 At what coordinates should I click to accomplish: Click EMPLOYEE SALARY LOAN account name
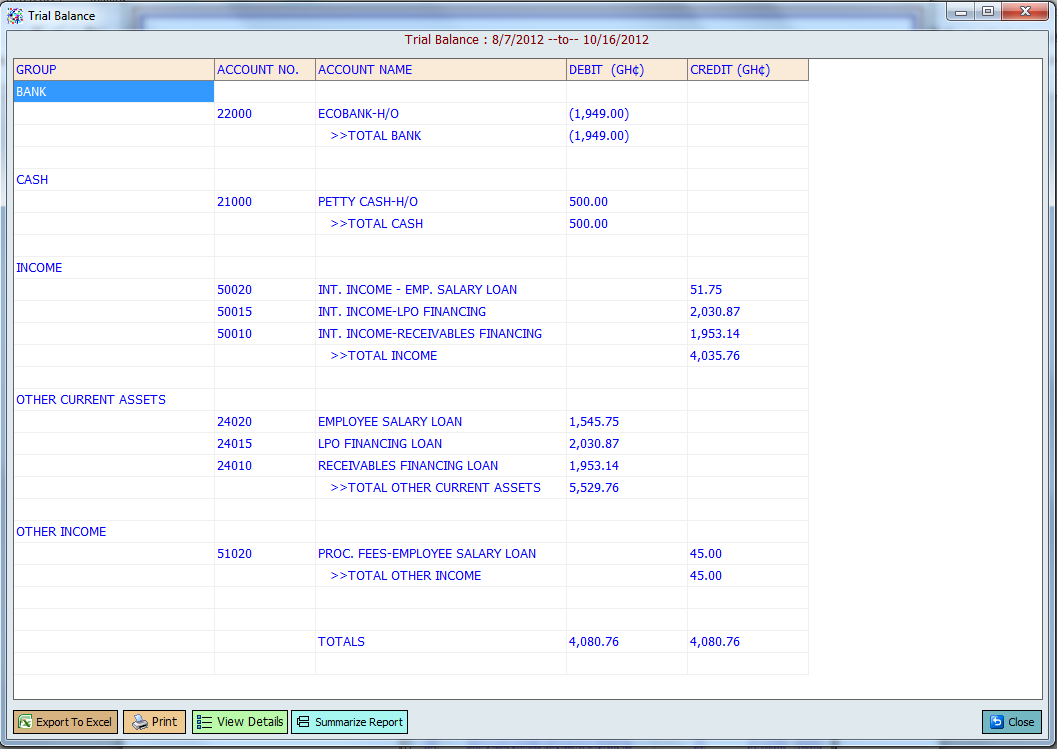(390, 422)
